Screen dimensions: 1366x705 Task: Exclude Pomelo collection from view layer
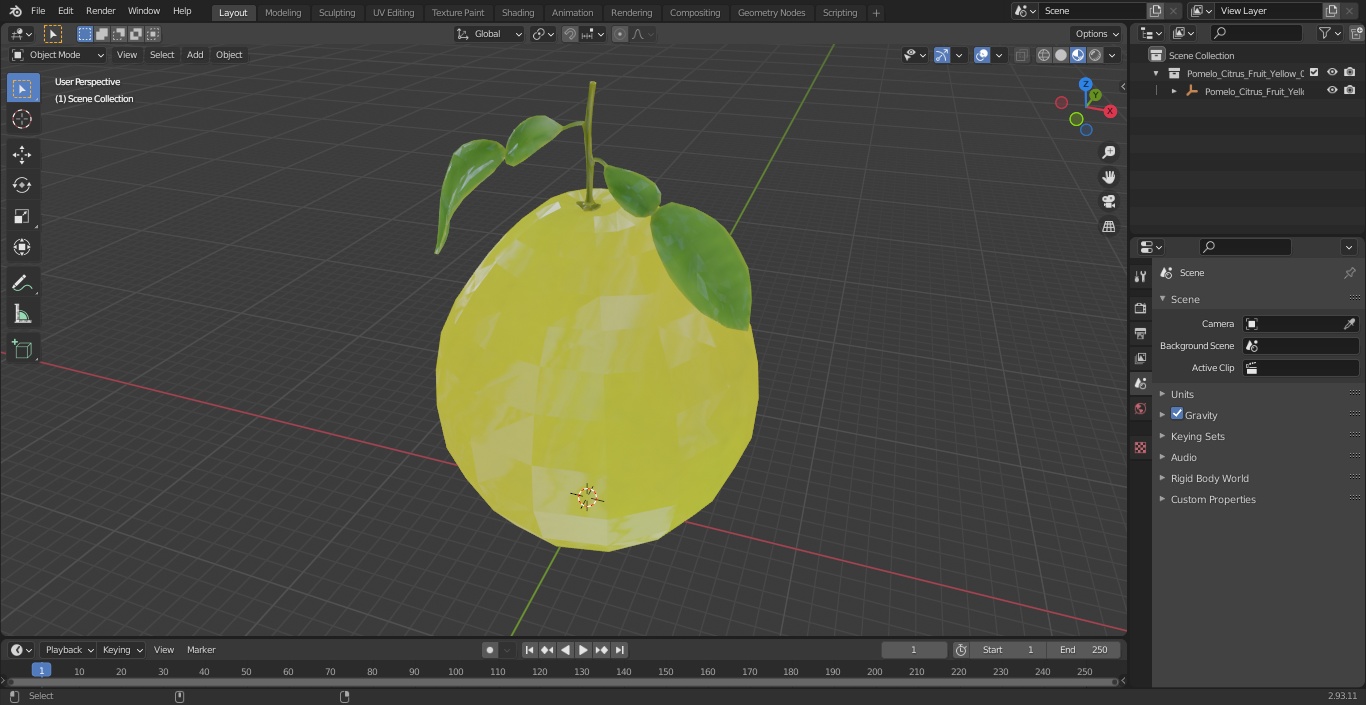[1314, 72]
